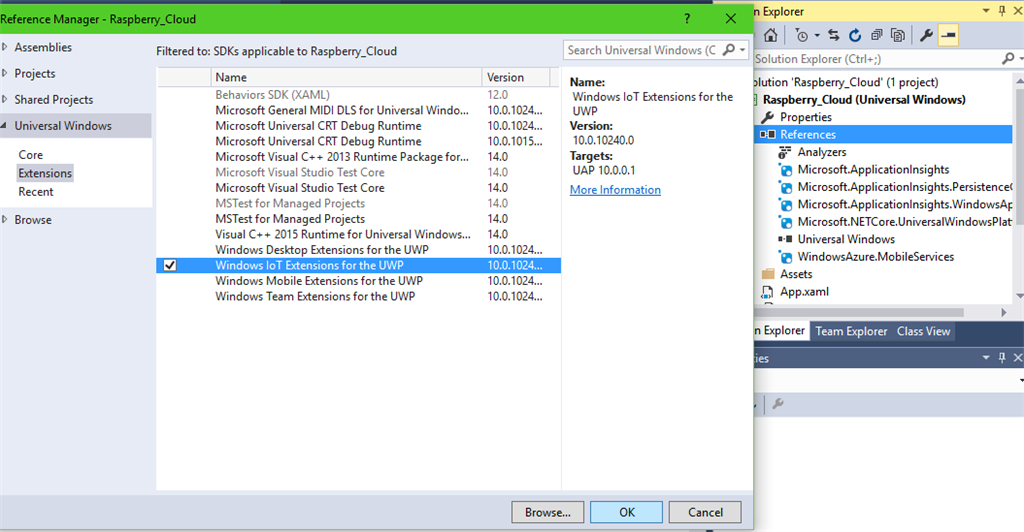The width and height of the screenshot is (1024, 532).
Task: Click the Solution Explorer horizontal scrollbar
Action: tap(859, 313)
